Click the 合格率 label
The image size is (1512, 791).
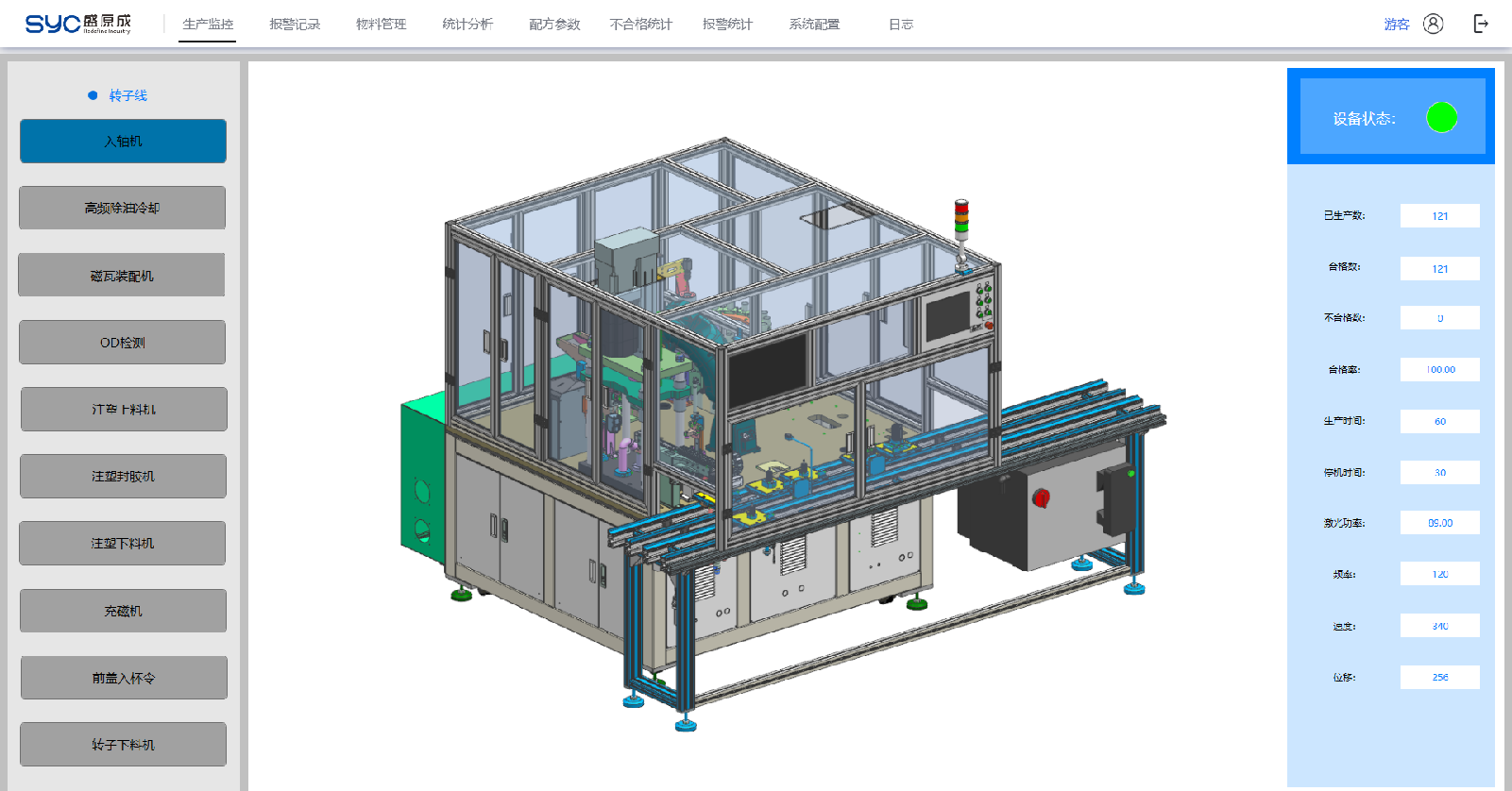click(1344, 370)
